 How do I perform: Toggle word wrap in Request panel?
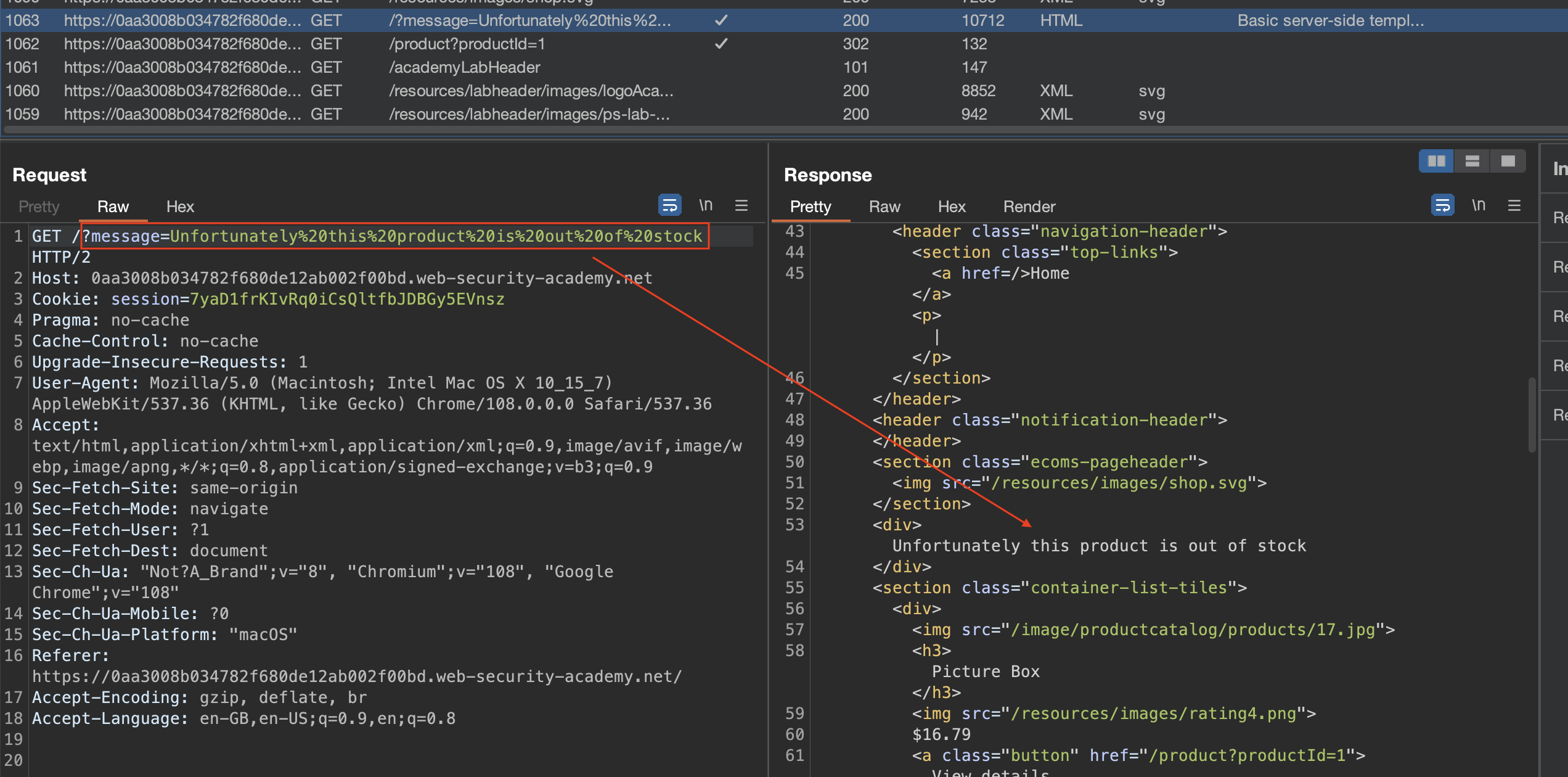tap(669, 205)
